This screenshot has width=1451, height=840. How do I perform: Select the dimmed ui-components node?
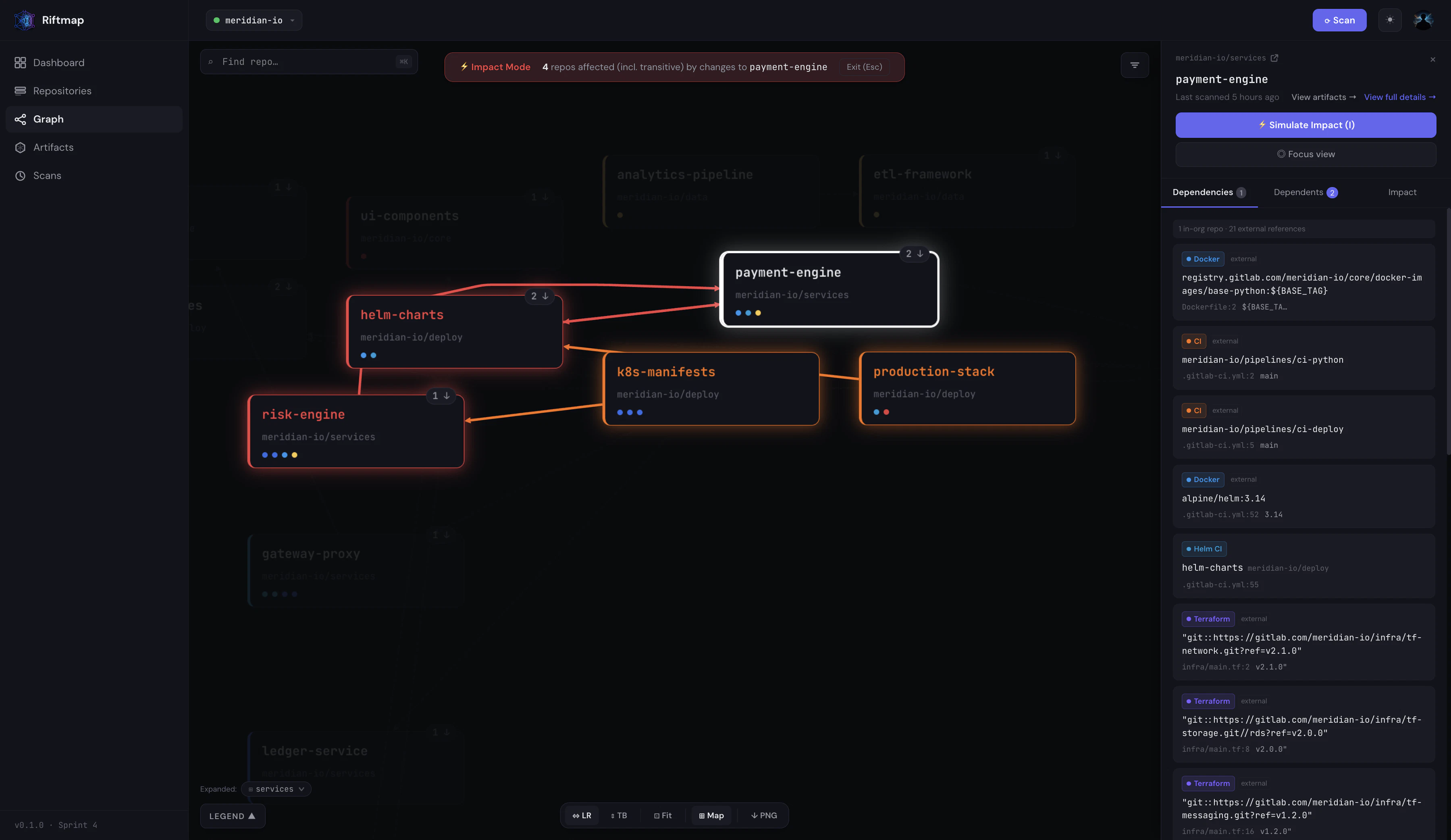pos(454,233)
